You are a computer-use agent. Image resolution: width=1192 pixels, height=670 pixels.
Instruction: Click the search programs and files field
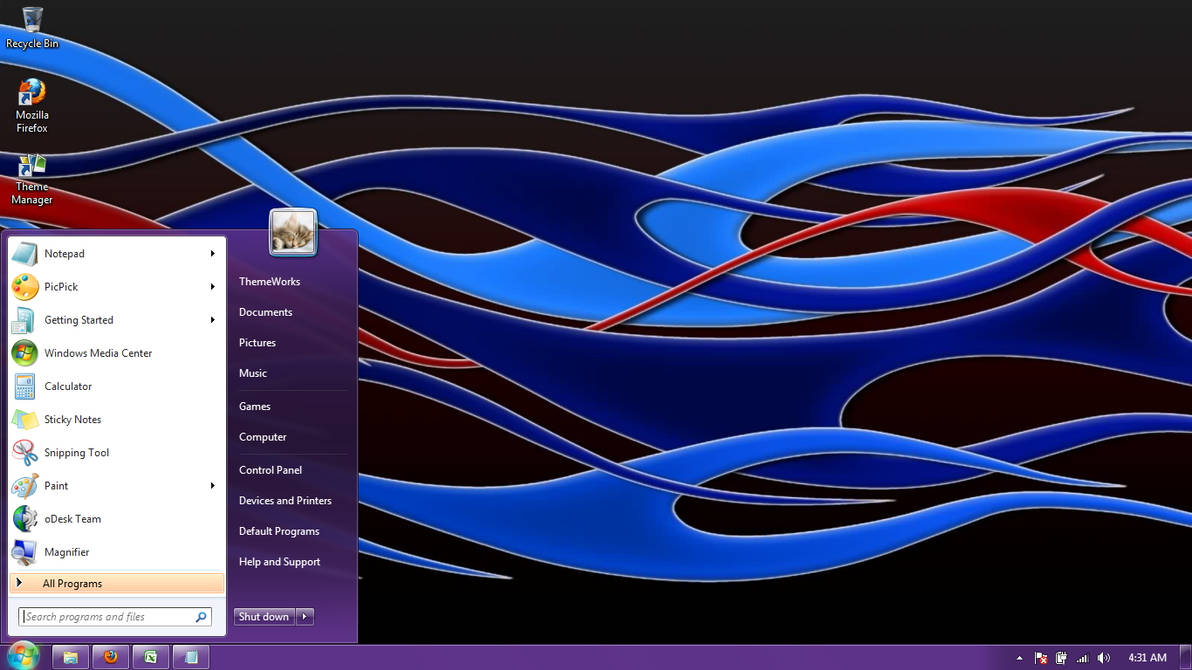click(110, 616)
